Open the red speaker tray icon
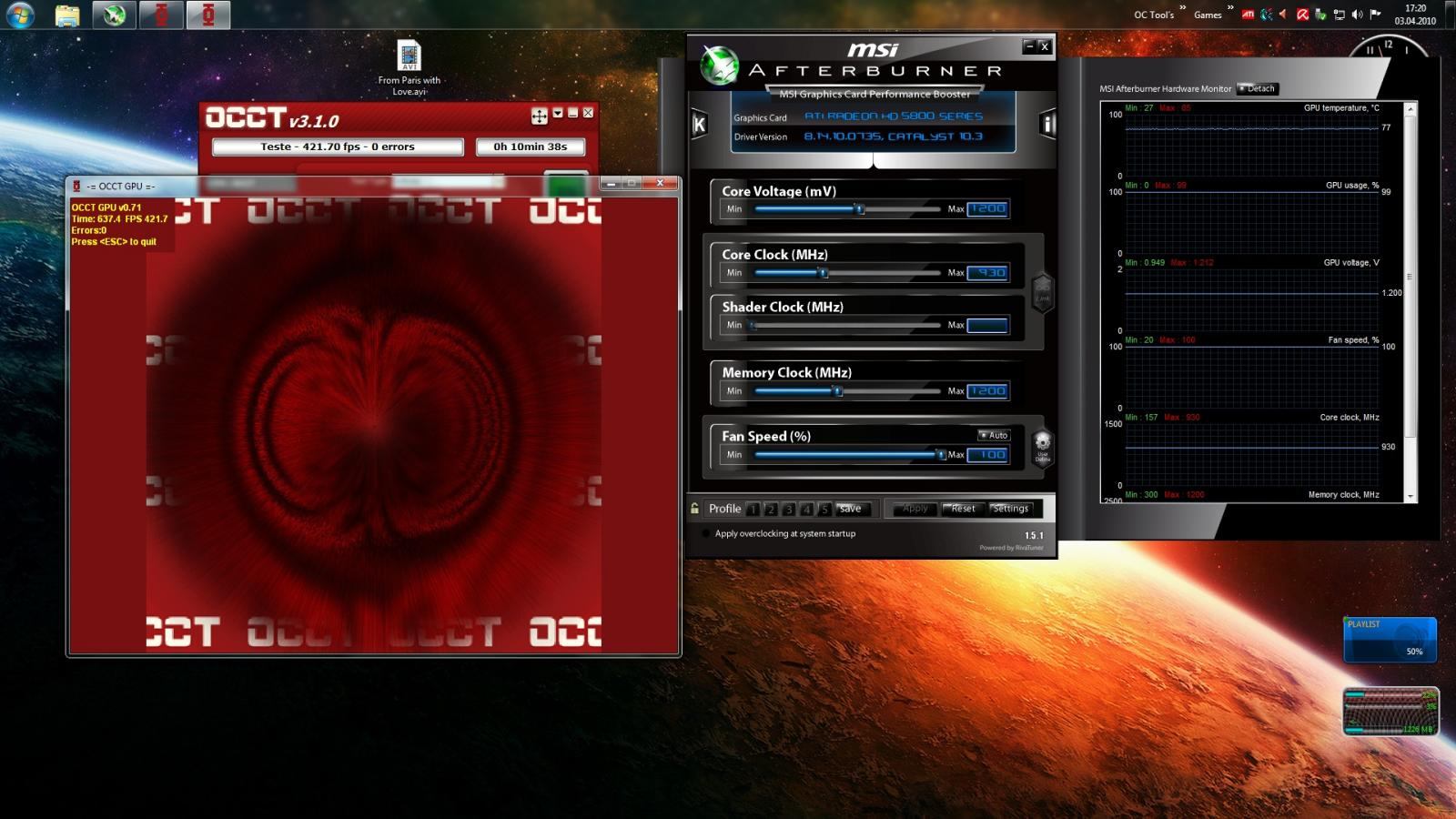 1283,15
